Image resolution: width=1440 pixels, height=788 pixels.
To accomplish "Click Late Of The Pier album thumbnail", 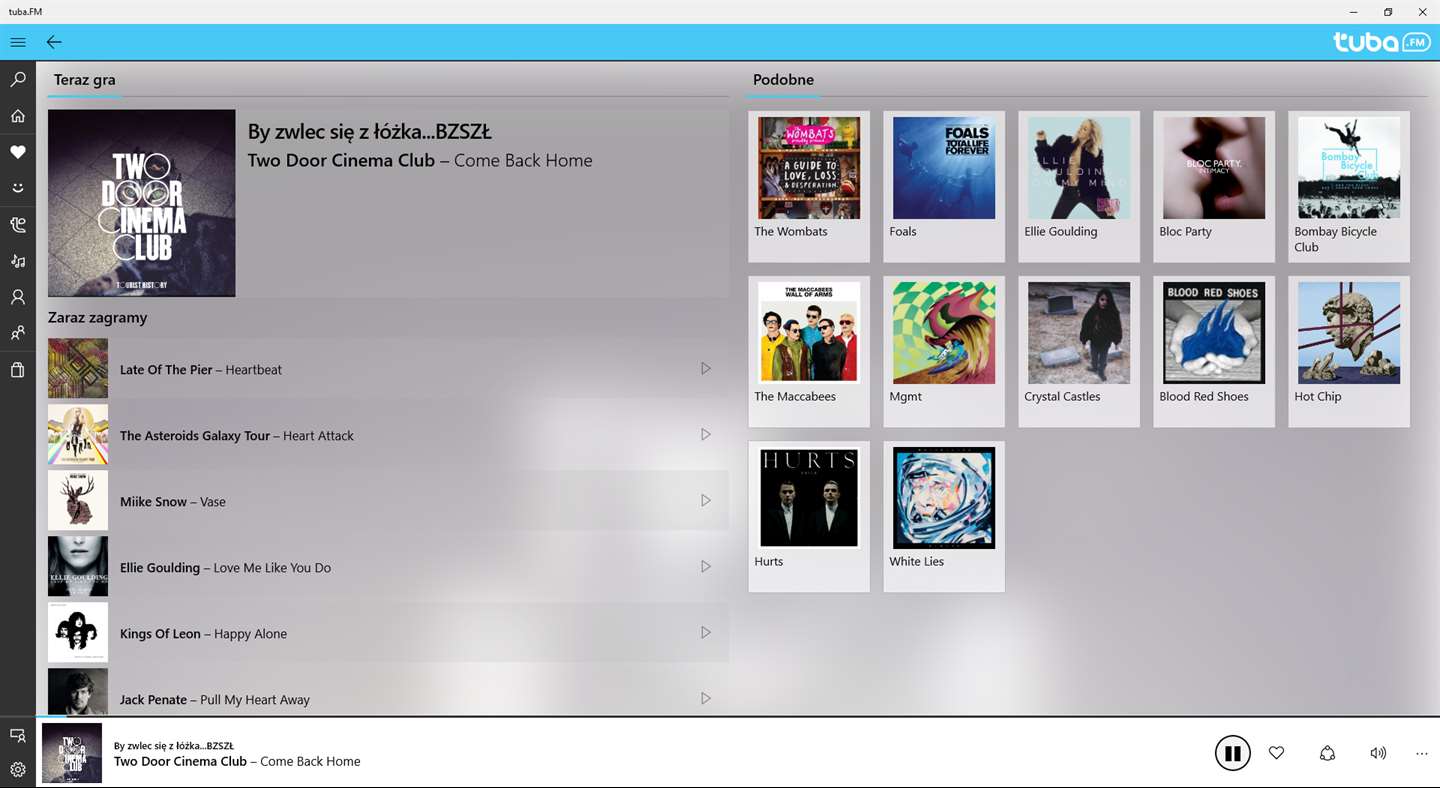I will pyautogui.click(x=78, y=369).
